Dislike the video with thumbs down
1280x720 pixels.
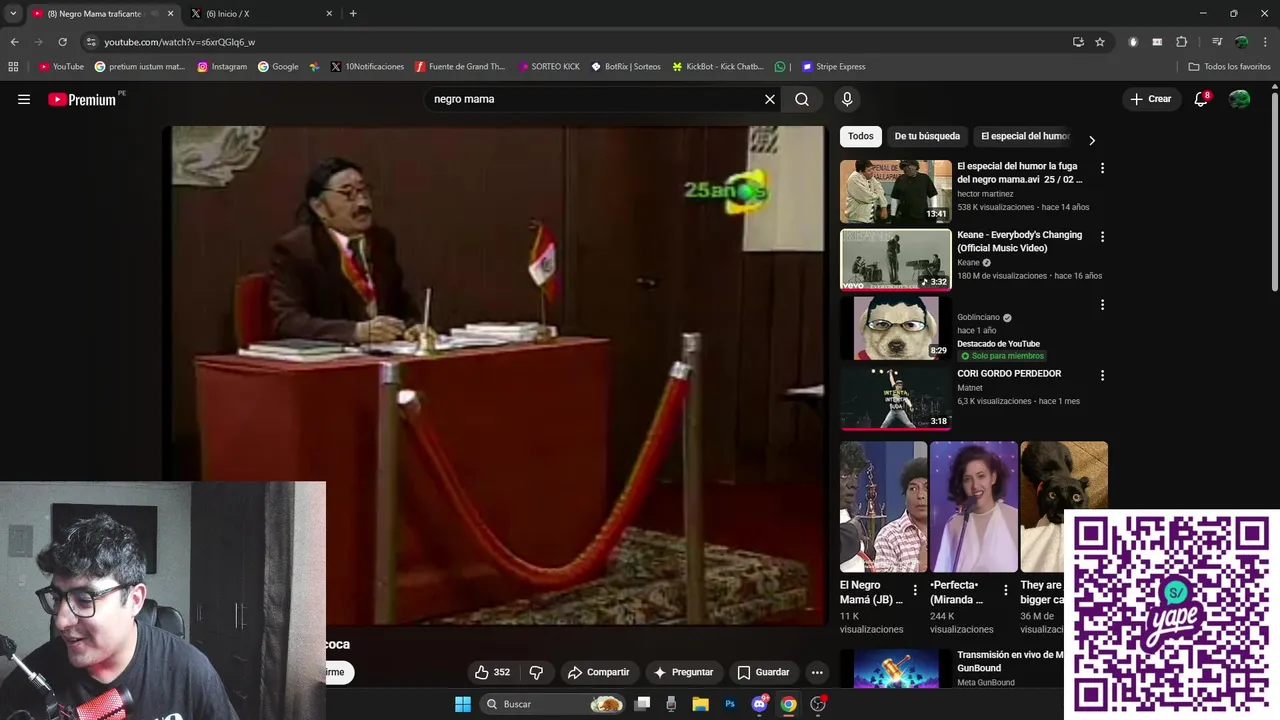coord(536,672)
